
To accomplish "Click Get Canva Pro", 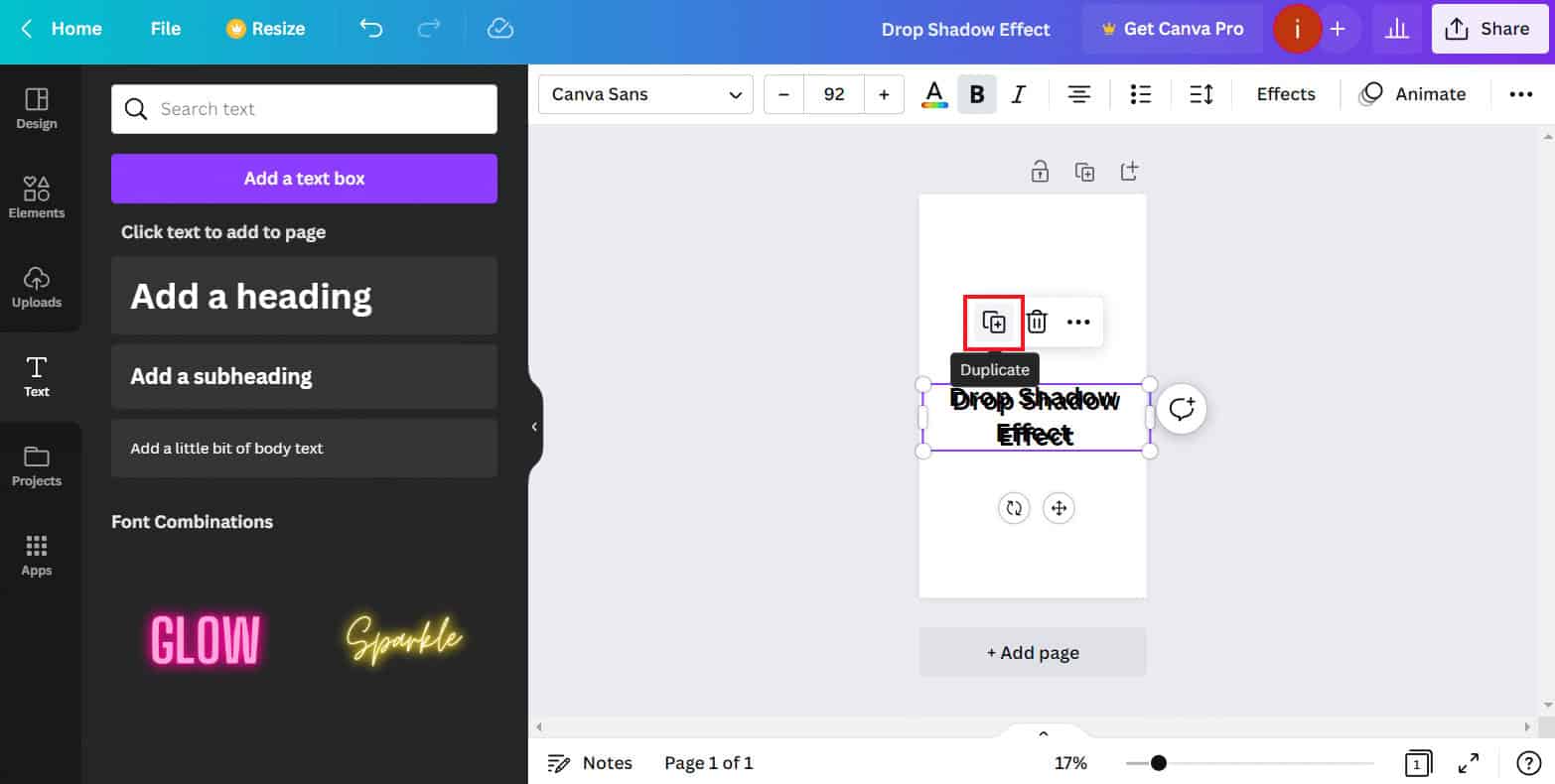I will tap(1173, 29).
